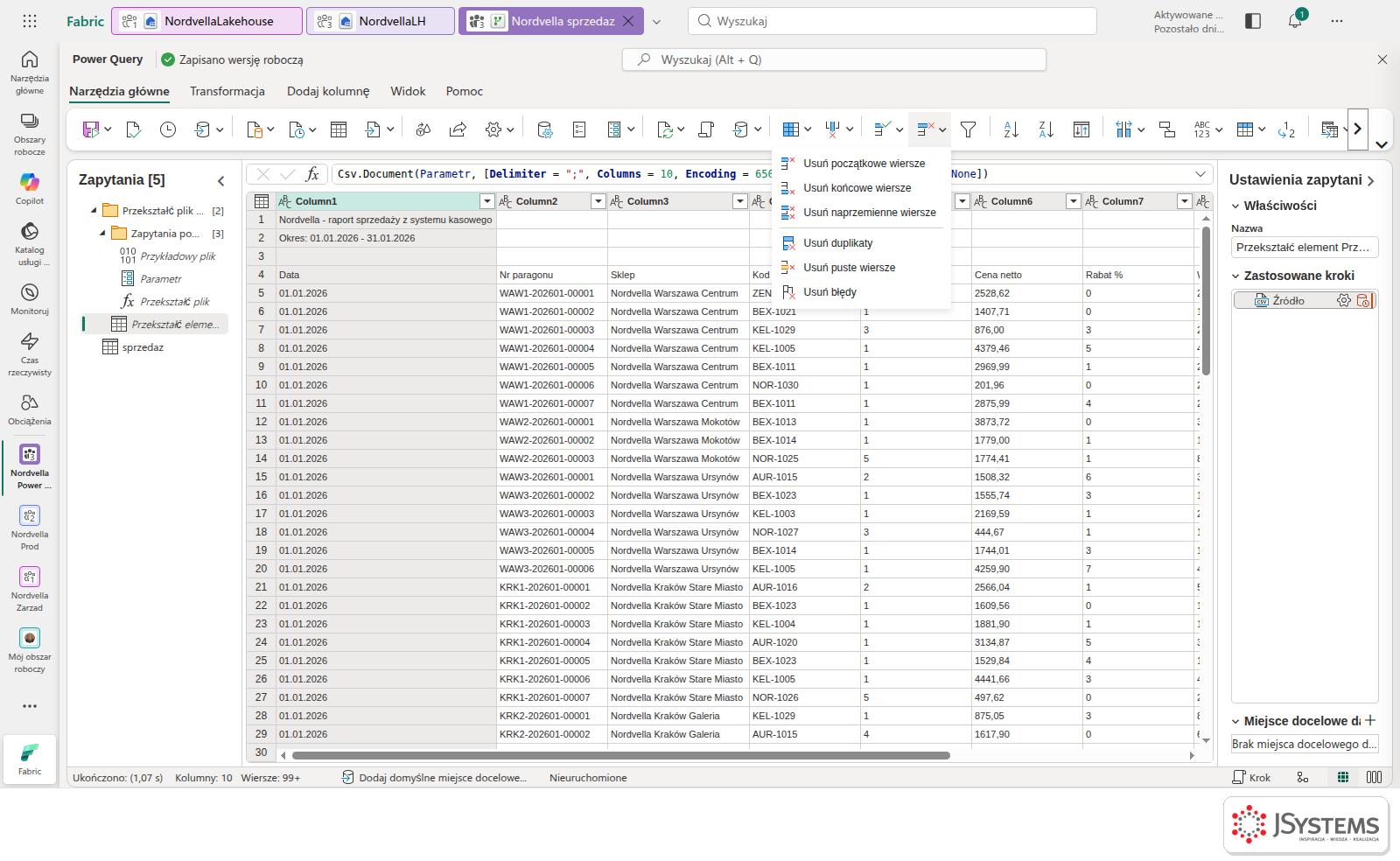Select Usuń początkowe wiersze menu item
Viewport: 1400px width, 861px height.
point(864,164)
